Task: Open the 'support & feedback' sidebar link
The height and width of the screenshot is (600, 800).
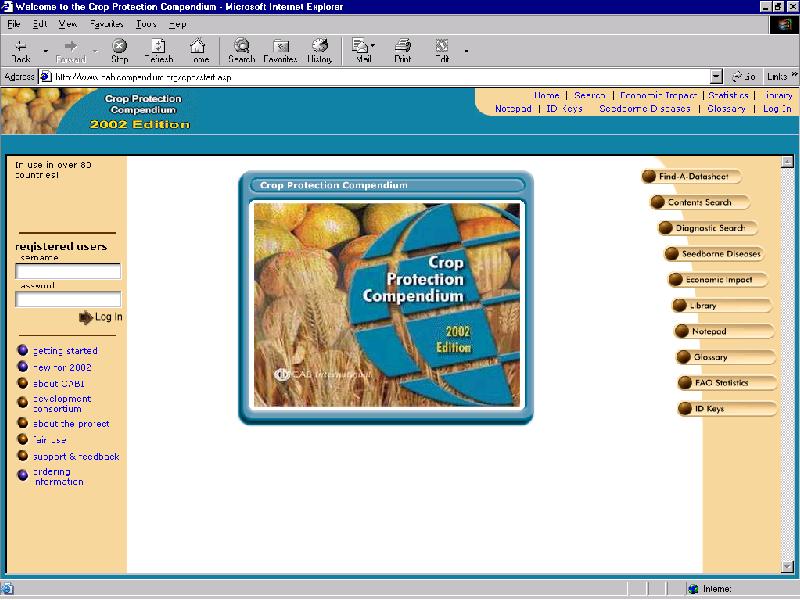Action: (76, 457)
